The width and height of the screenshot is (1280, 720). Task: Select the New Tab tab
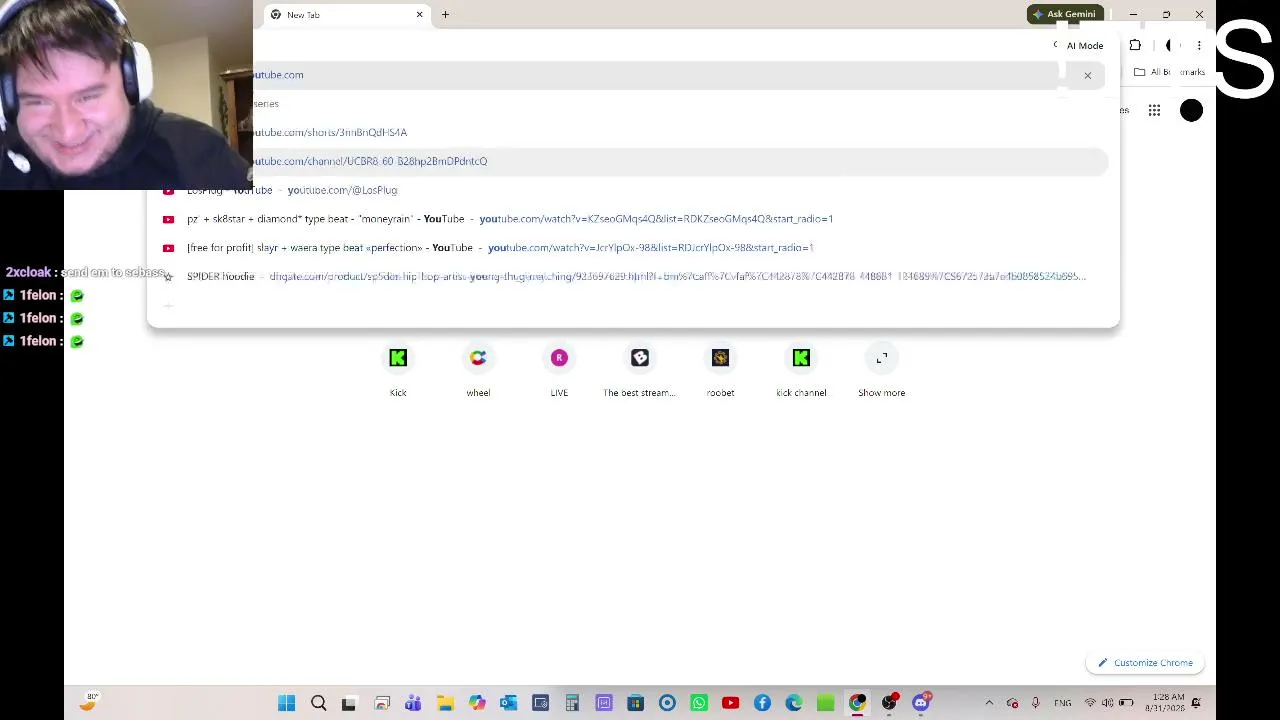pyautogui.click(x=345, y=15)
